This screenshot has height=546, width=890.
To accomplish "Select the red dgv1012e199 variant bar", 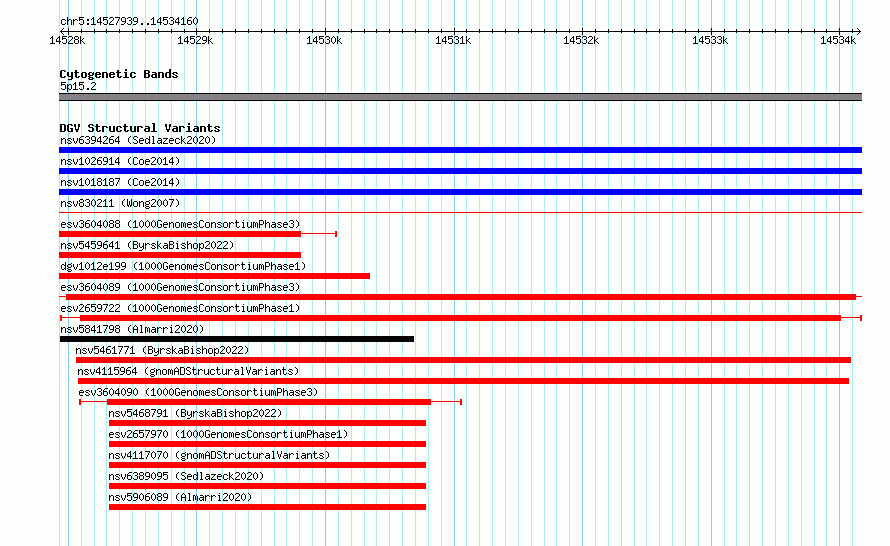I will pos(215,276).
